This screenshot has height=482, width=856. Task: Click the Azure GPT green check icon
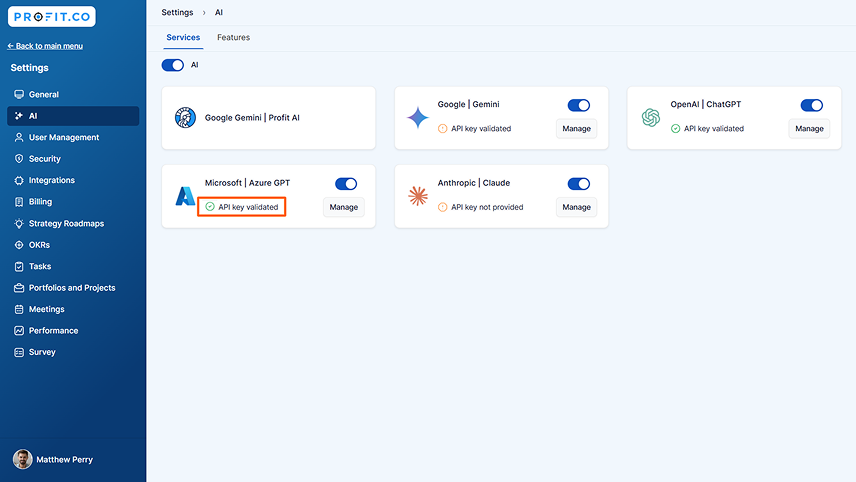pos(210,207)
